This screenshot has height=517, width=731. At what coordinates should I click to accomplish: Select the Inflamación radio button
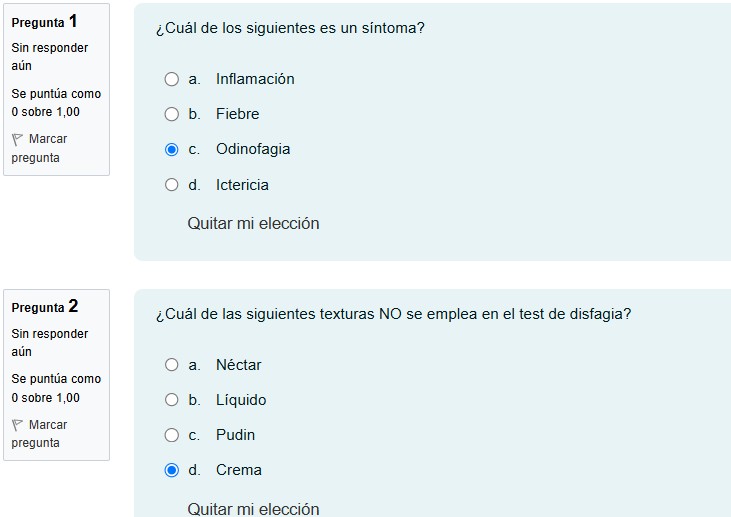171,79
